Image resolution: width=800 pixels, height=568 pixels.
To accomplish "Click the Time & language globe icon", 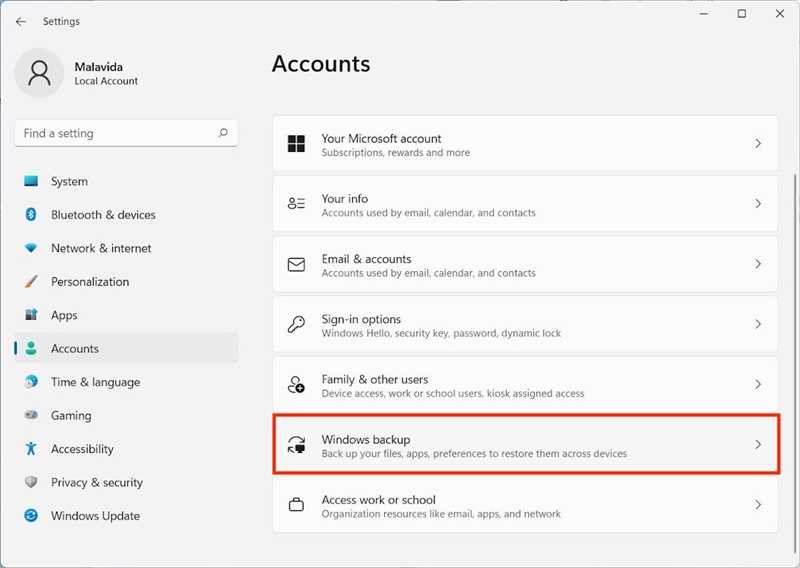I will (31, 382).
